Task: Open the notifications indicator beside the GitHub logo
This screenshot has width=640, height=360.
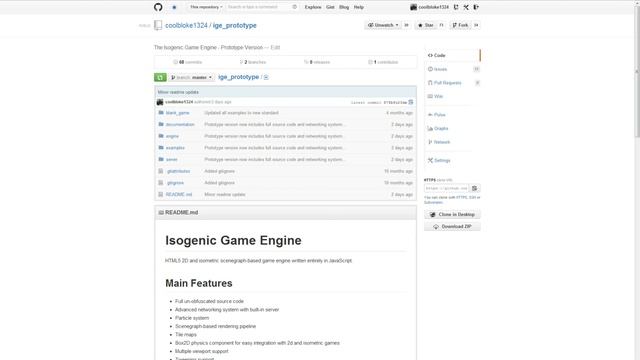Action: pos(174,7)
